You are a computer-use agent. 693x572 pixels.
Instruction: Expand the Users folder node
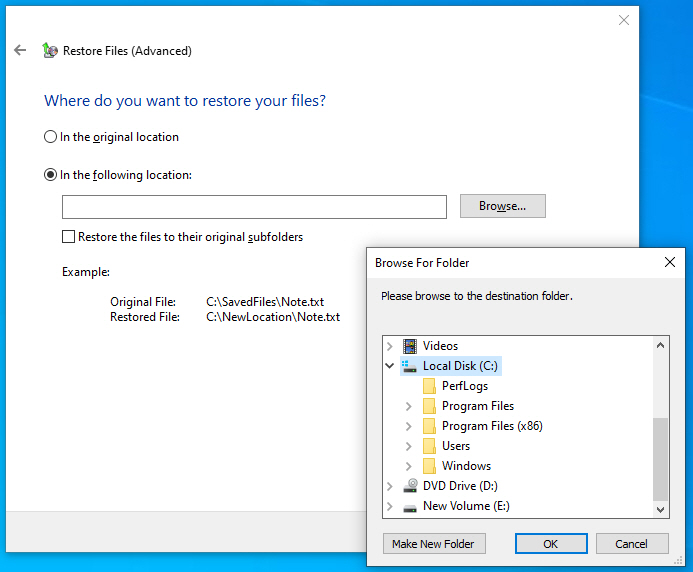pyautogui.click(x=409, y=446)
